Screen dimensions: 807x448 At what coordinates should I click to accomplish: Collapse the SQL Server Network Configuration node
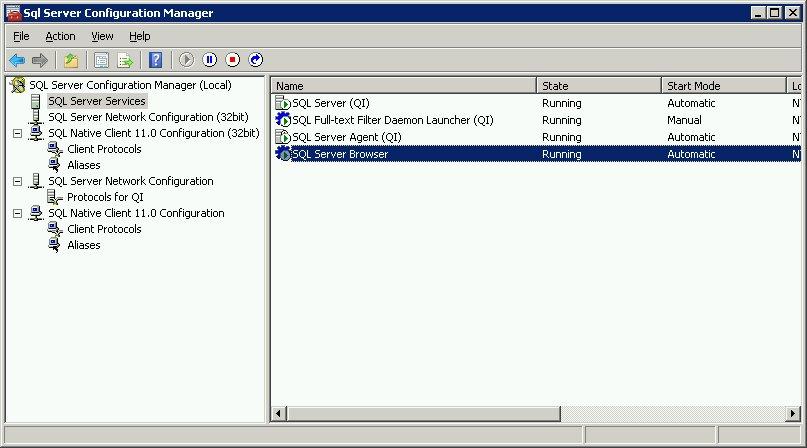pos(18,181)
